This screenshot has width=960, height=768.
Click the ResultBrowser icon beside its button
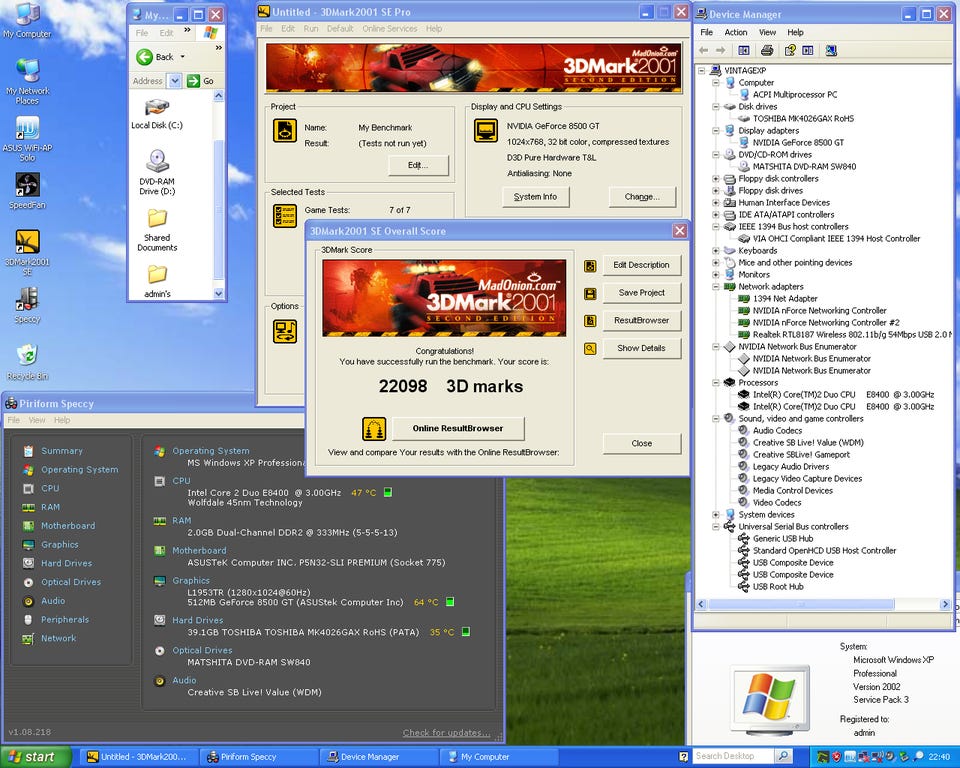(x=590, y=321)
